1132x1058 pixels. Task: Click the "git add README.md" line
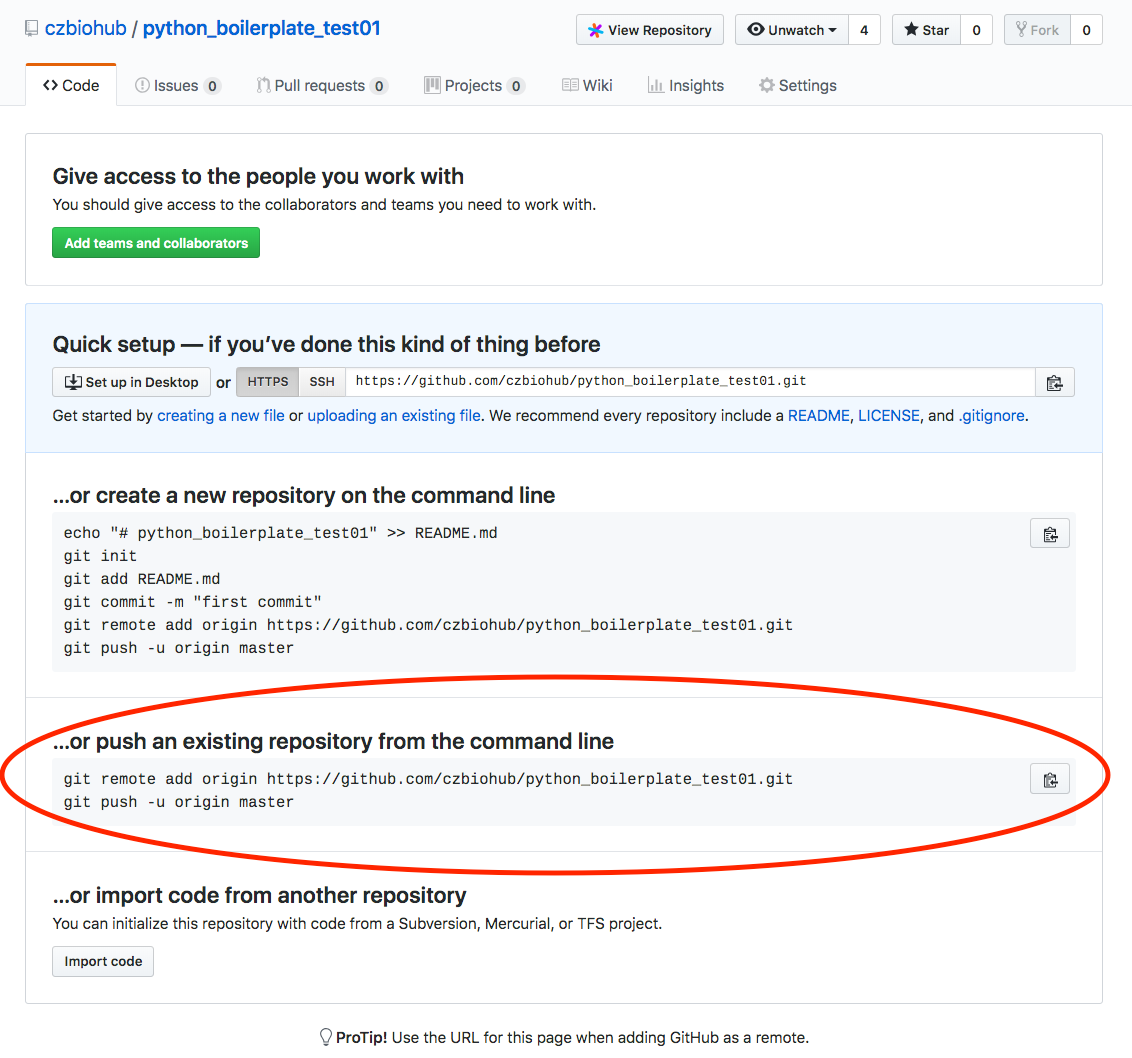(142, 579)
